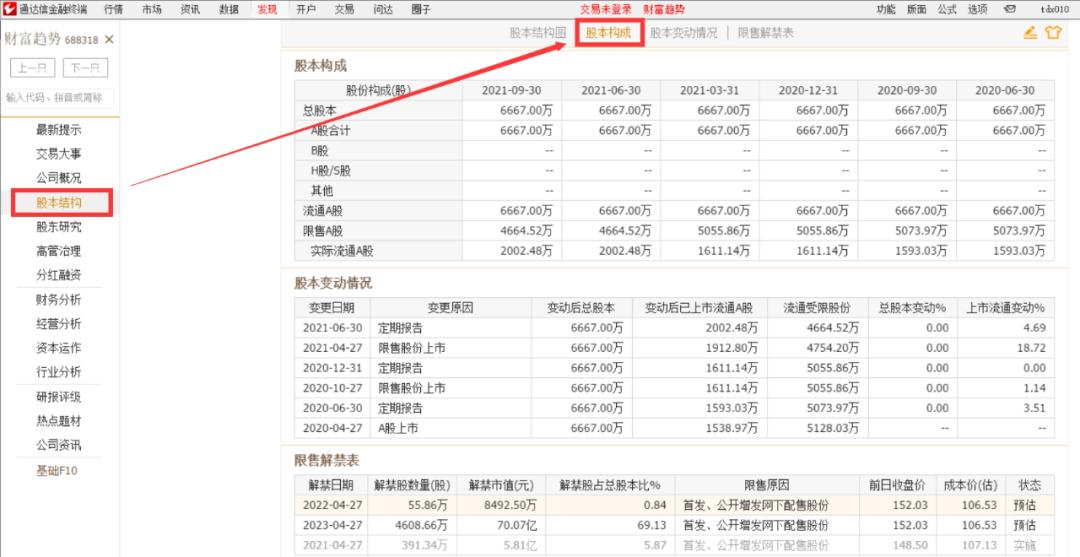Click the 2020-06-30 column header in 股本构成

[x=1006, y=90]
